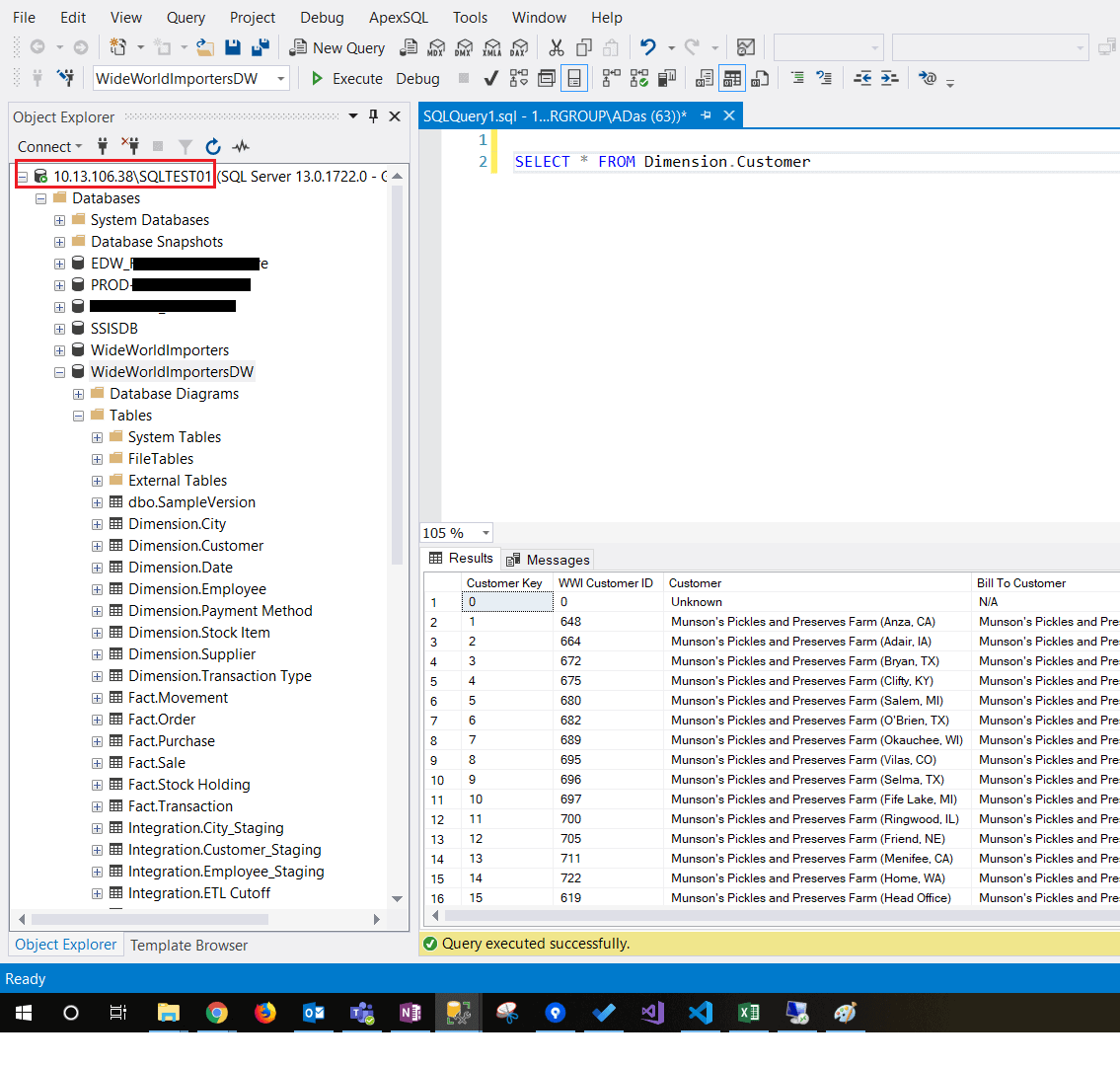Switch to the Messages tab
The height and width of the screenshot is (1066, 1120).
pos(548,560)
